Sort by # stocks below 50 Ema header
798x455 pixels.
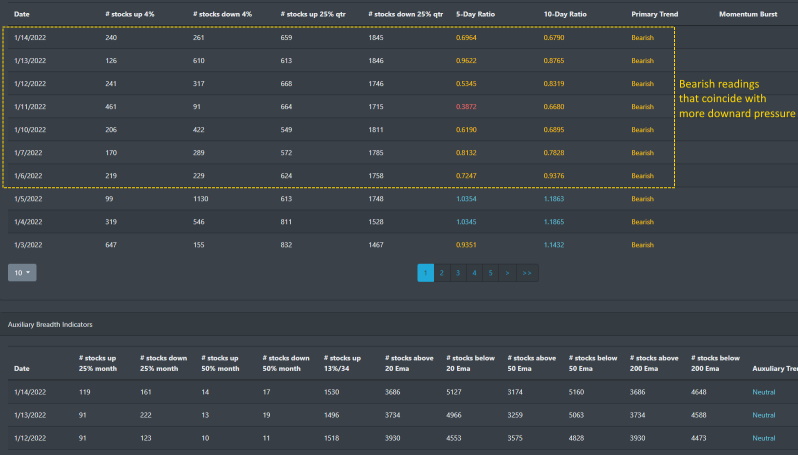593,363
